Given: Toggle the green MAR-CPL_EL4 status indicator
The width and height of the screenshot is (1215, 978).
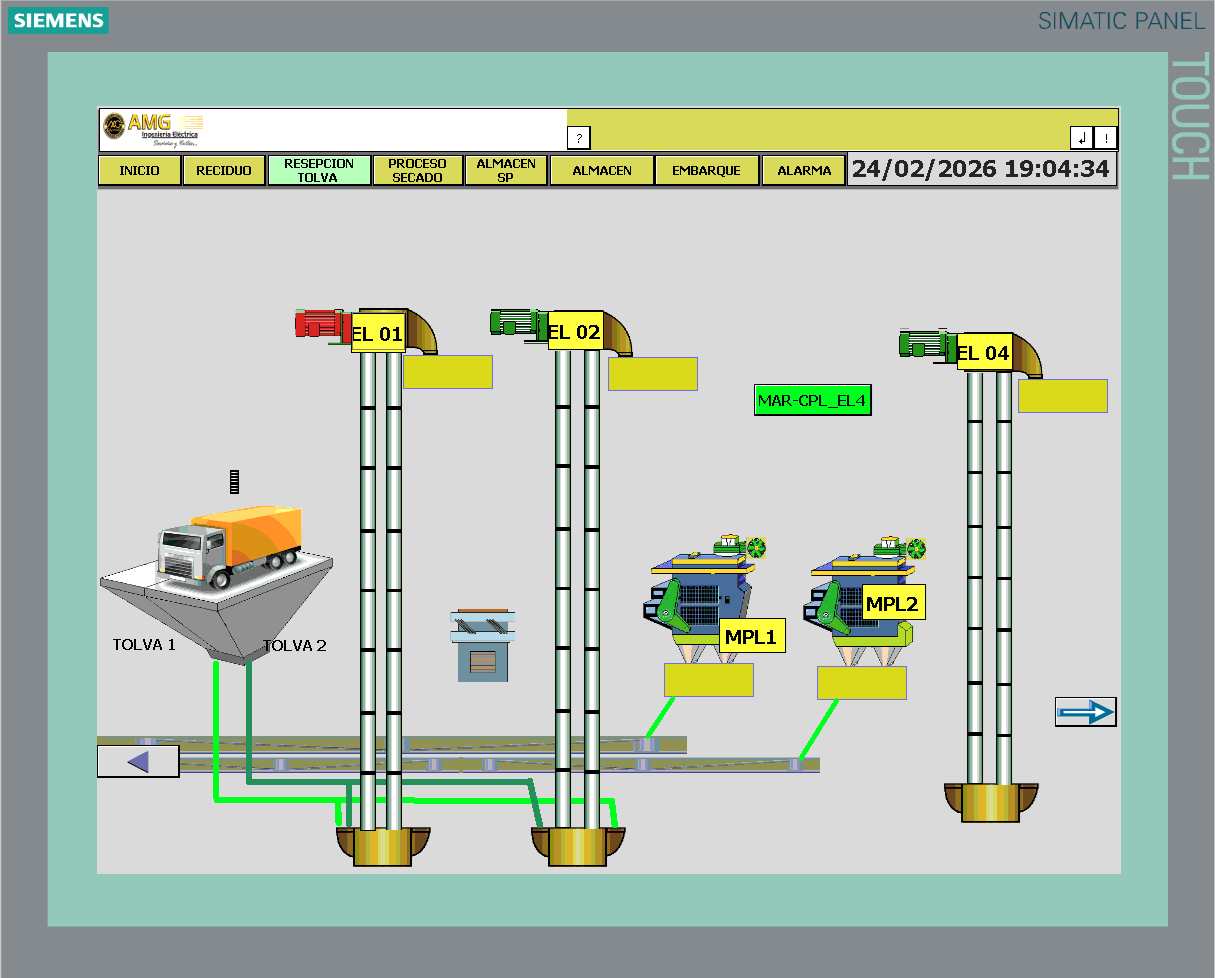Looking at the screenshot, I should tap(812, 400).
